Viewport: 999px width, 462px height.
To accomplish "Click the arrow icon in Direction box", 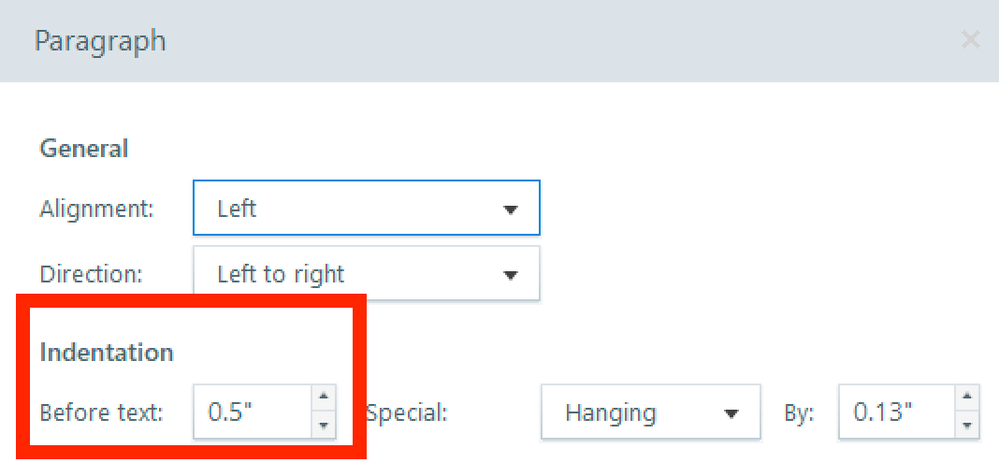I will 510,275.
